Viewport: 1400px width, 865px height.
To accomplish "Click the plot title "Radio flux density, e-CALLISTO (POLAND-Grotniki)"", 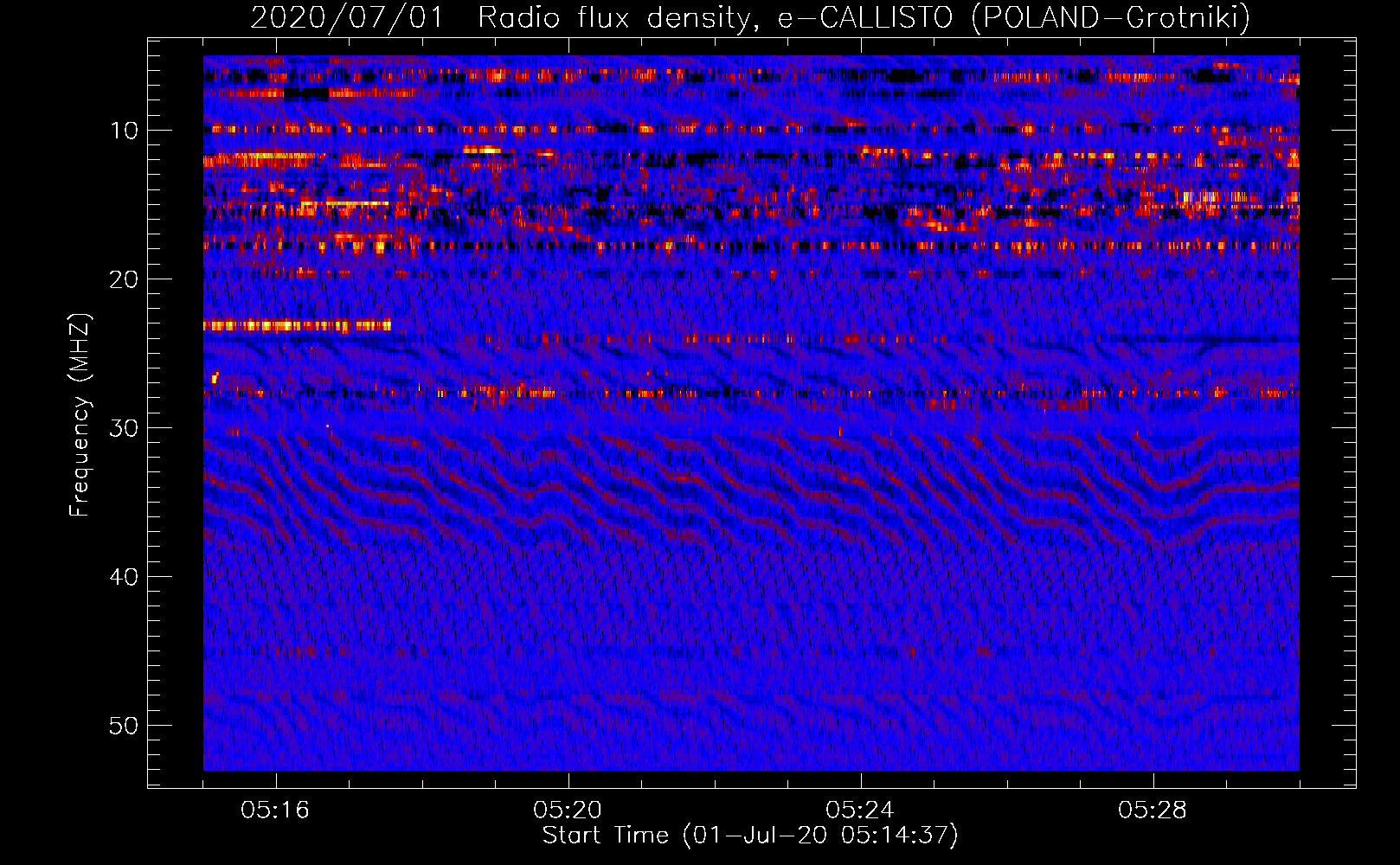I will point(864,17).
